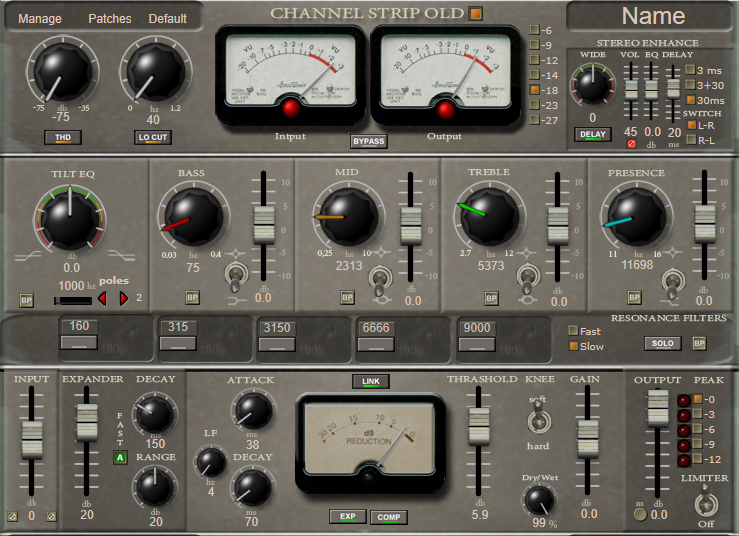Viewport: 739px width, 536px height.
Task: Select the peak -0 checkbox
Action: (698, 399)
